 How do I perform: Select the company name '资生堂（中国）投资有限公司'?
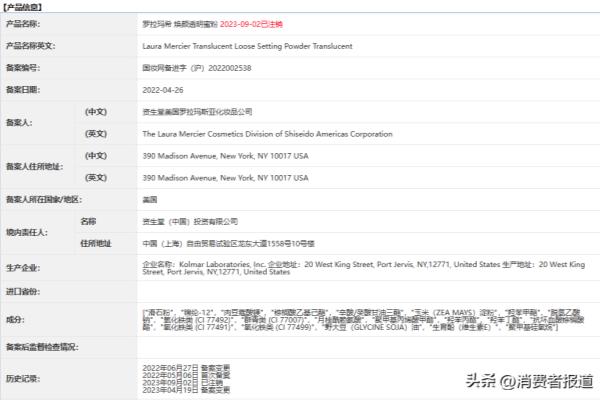pyautogui.click(x=190, y=222)
